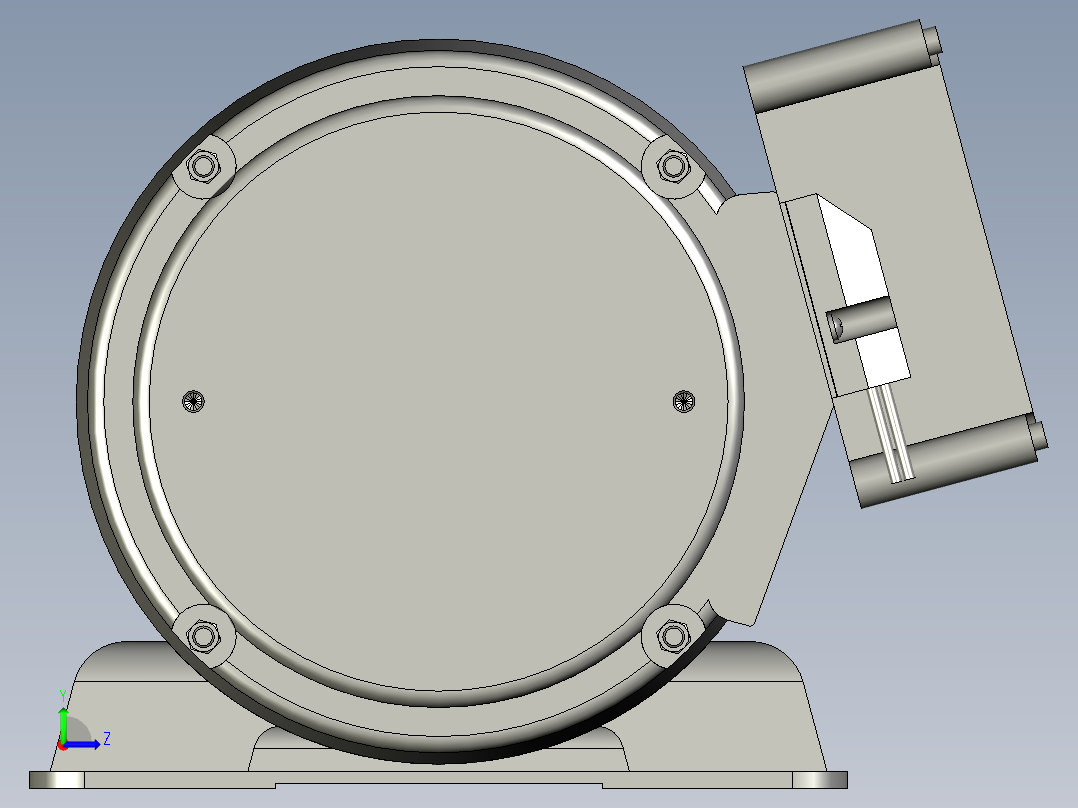Select the right small screw on the end cover
The image size is (1078, 808).
pyautogui.click(x=683, y=401)
